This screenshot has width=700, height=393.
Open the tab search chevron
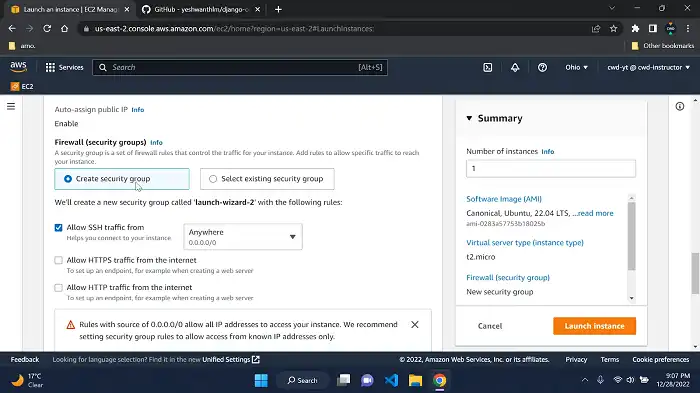tap(612, 8)
